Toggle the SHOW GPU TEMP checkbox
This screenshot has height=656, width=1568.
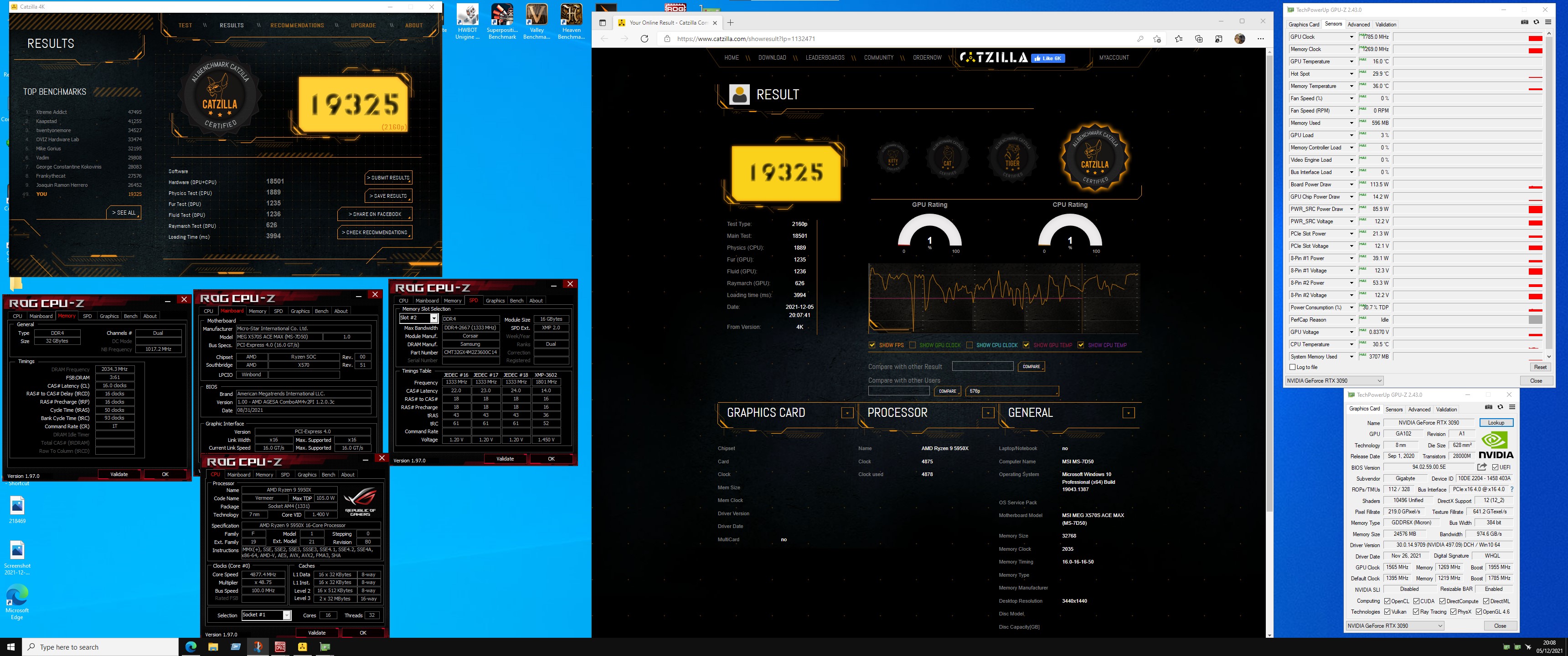[1026, 345]
